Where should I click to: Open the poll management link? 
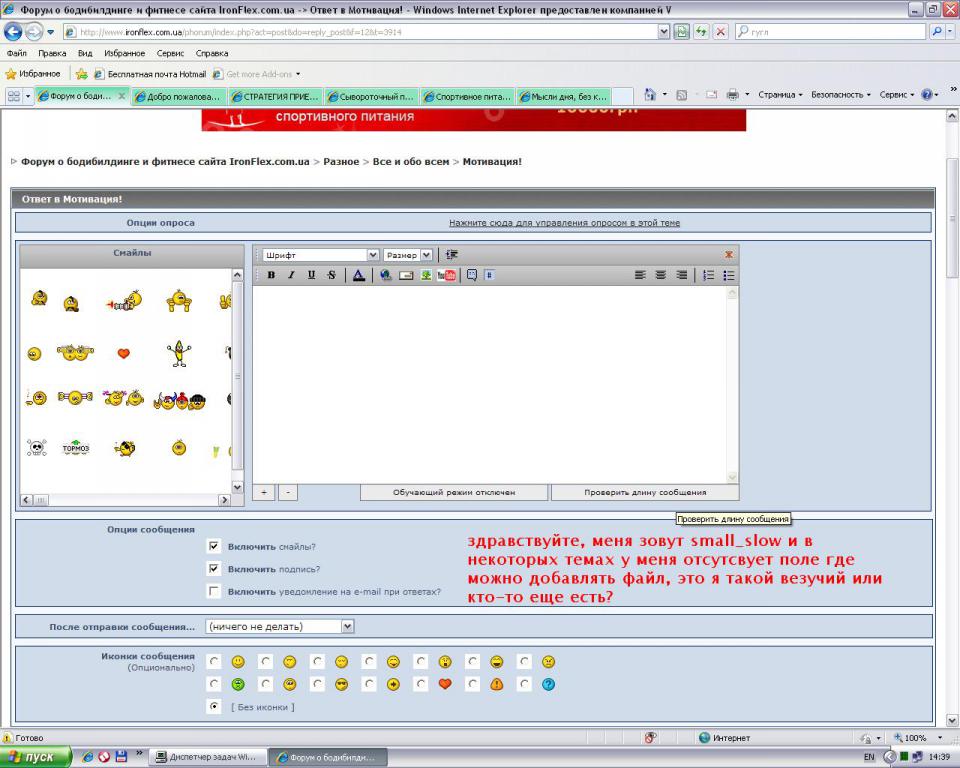[x=564, y=223]
